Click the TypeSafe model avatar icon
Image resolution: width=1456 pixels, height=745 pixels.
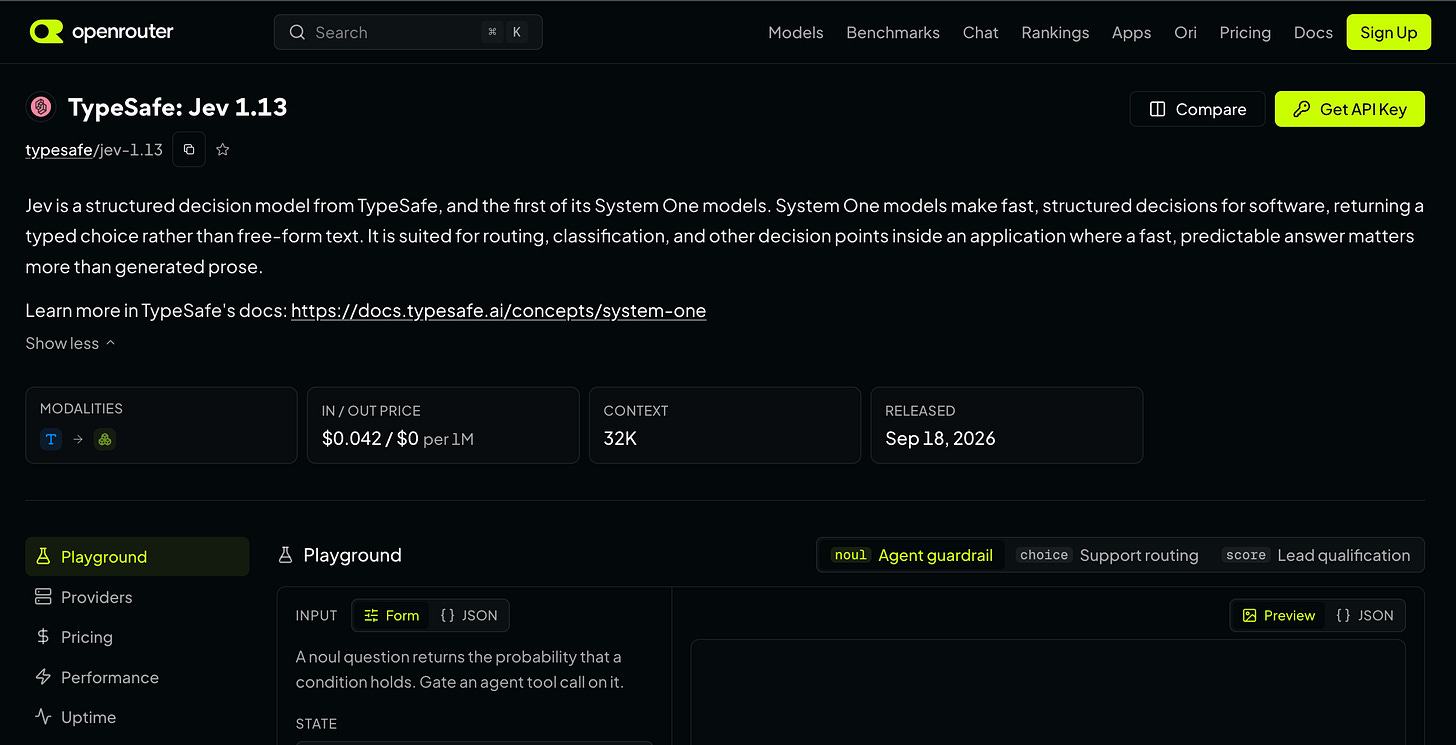coord(40,107)
